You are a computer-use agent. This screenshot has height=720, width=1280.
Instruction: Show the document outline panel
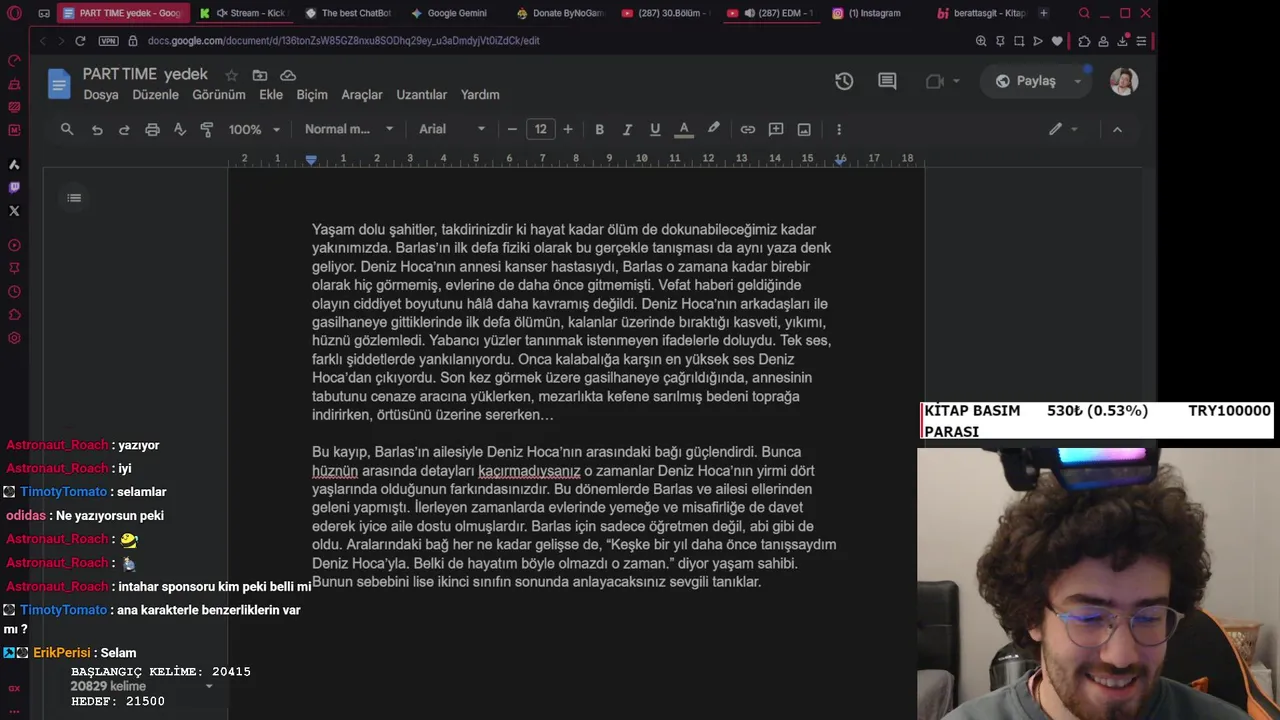[74, 198]
